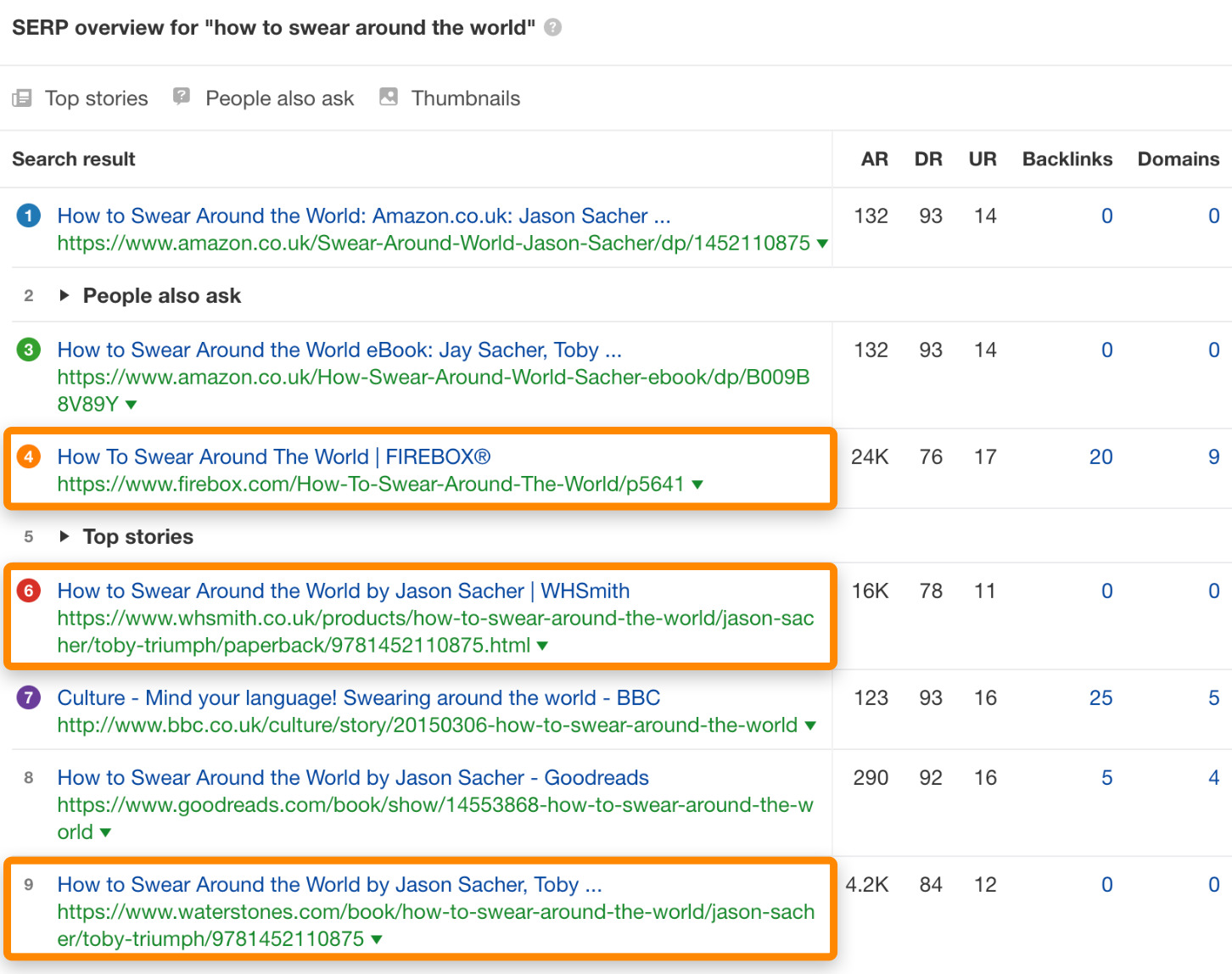Viewport: 1232px width, 974px height.
Task: Click the help question mark beside SERP overview title
Action: [x=553, y=27]
